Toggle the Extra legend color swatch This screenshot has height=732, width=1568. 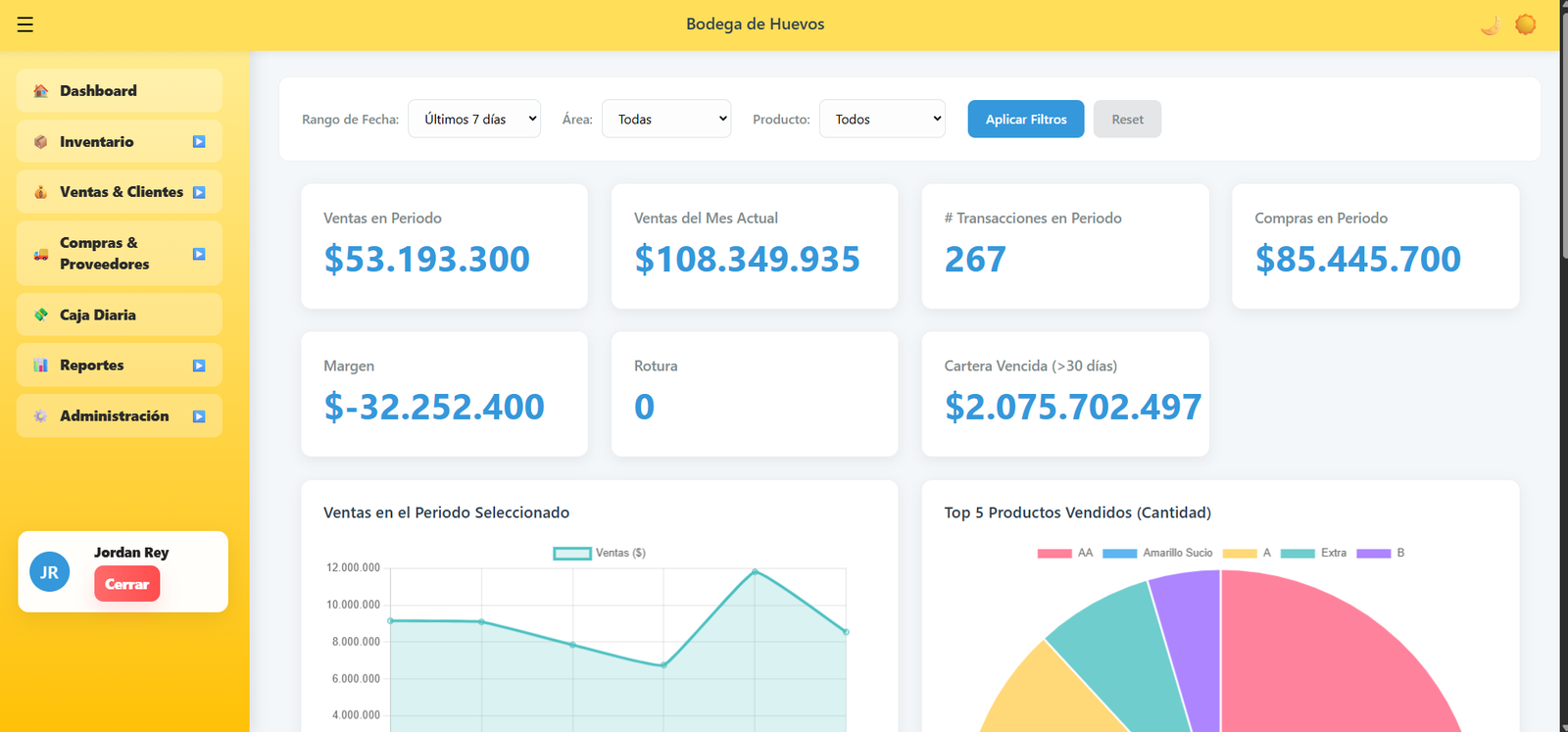1298,554
